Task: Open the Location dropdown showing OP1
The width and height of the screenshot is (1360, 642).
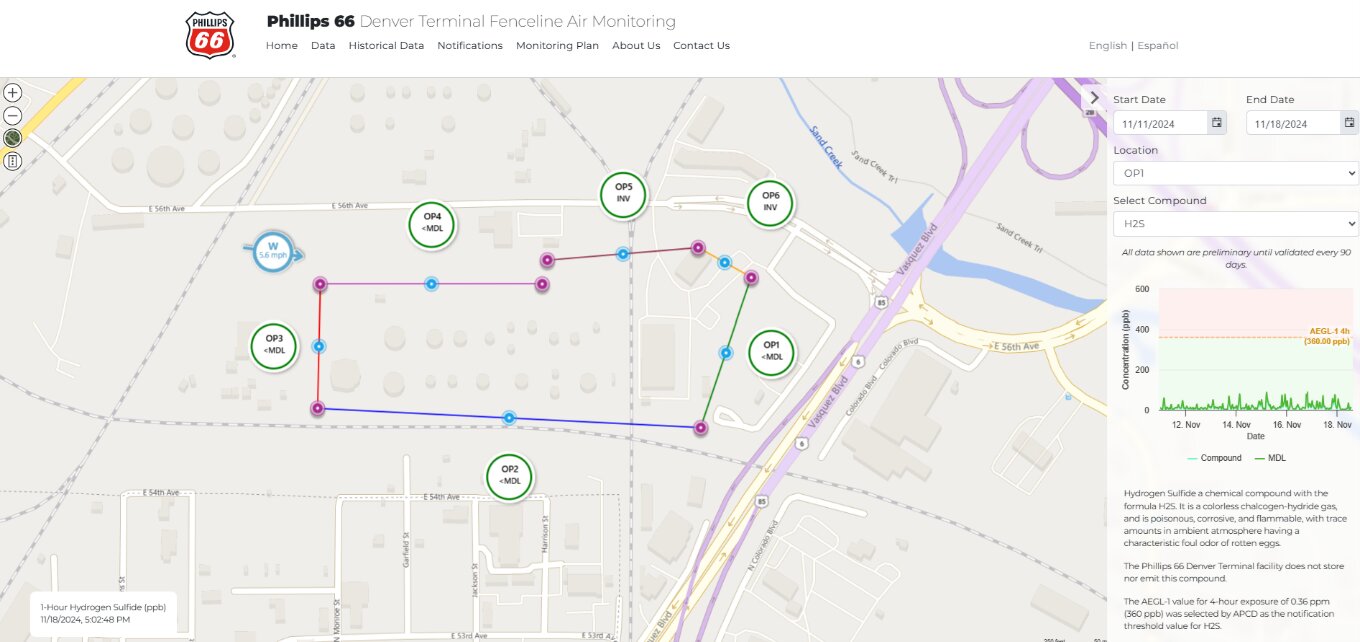Action: tap(1236, 174)
